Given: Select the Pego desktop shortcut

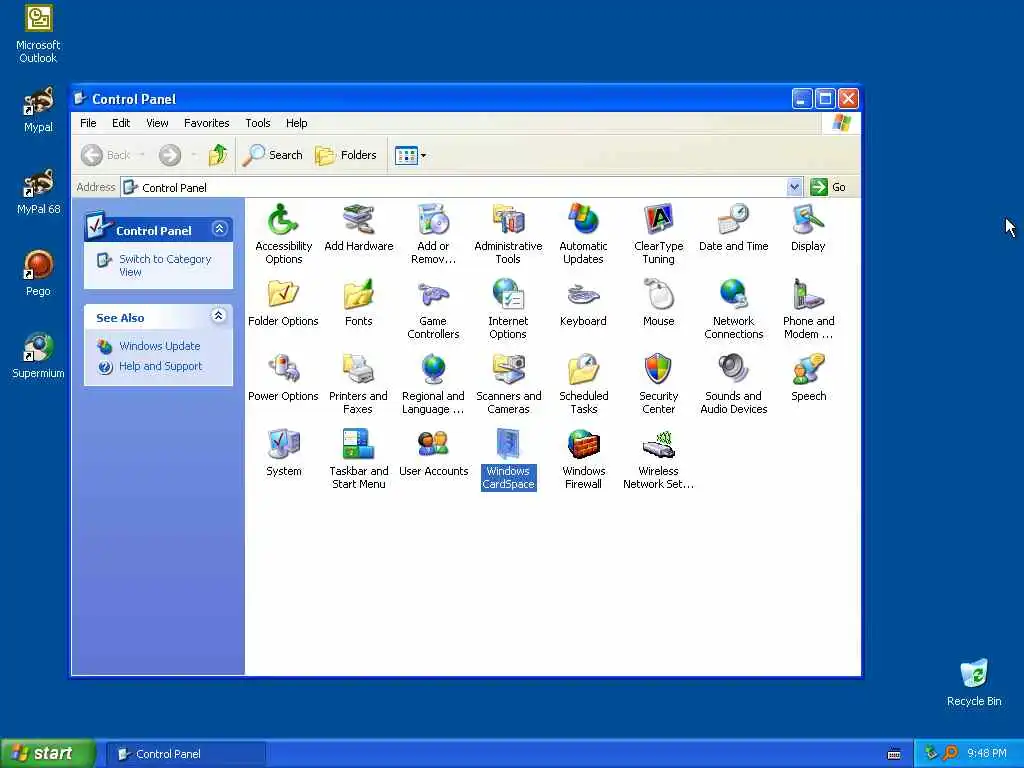Looking at the screenshot, I should [x=38, y=272].
